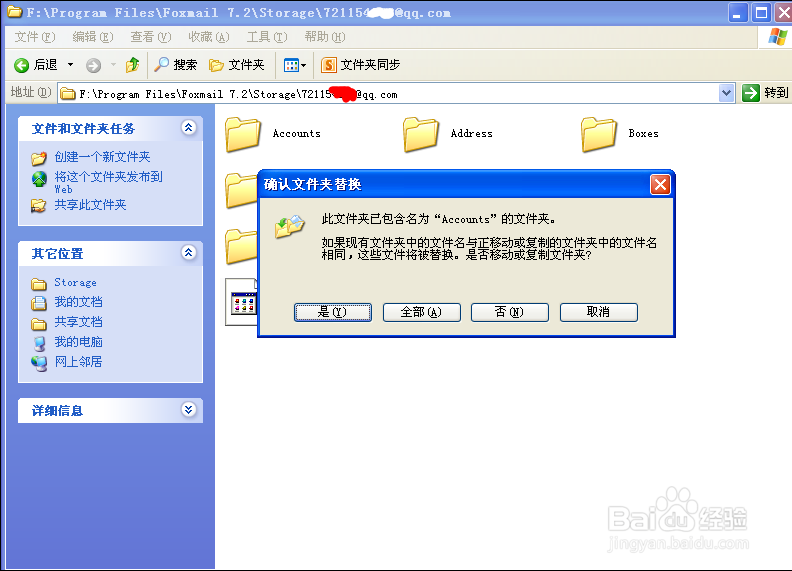Click 取消 in the replace dialog
The width and height of the screenshot is (792, 571).
coord(599,312)
